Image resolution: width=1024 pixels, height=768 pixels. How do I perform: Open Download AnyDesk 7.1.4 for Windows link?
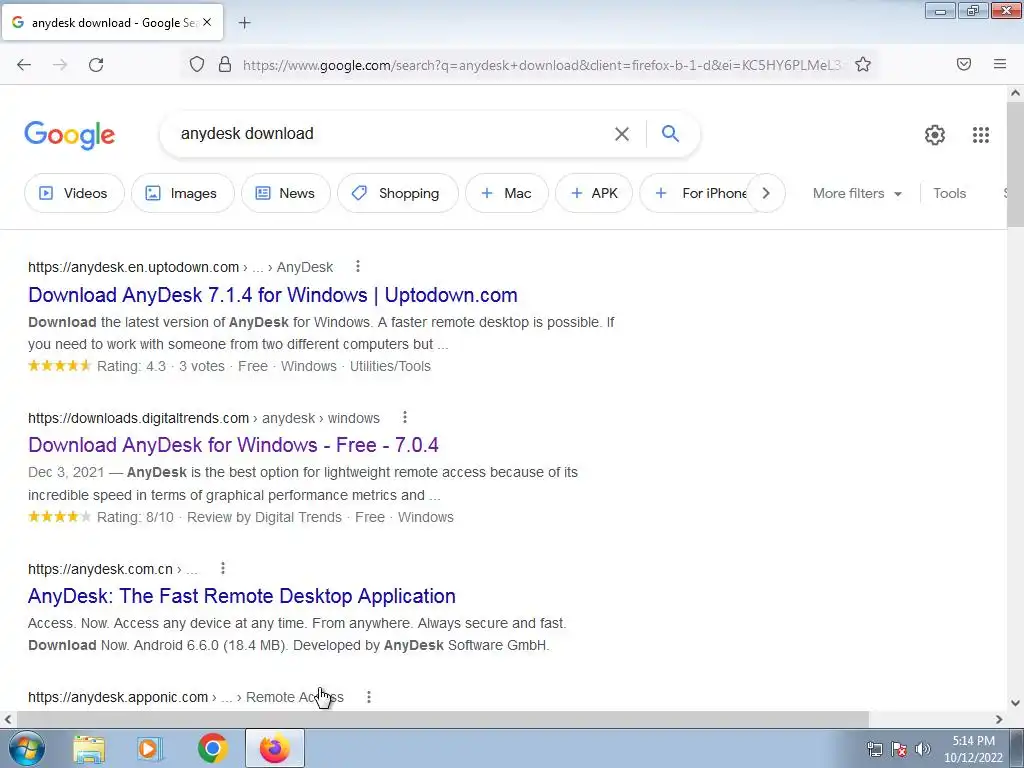point(272,295)
